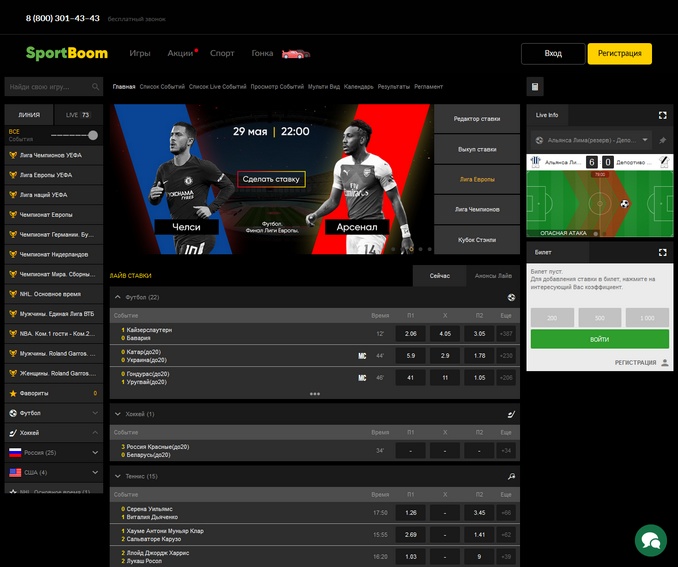Click the Регистрация yellow button
Screen dimensions: 678x567
pos(620,54)
